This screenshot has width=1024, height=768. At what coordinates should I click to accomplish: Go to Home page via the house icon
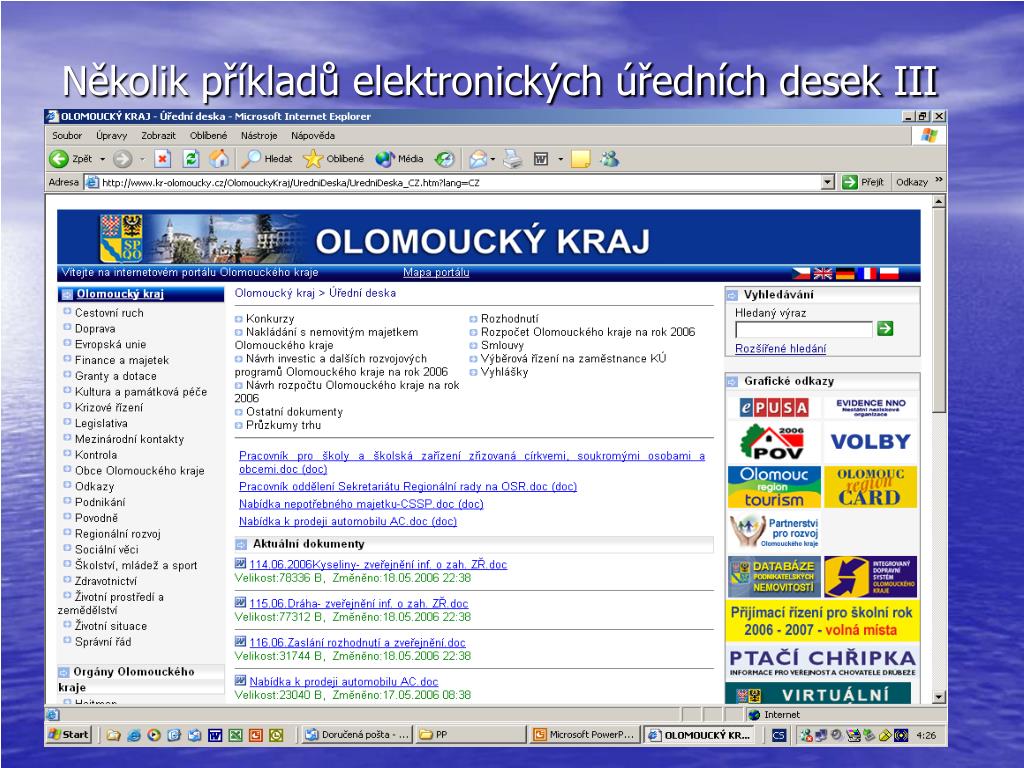pyautogui.click(x=219, y=159)
